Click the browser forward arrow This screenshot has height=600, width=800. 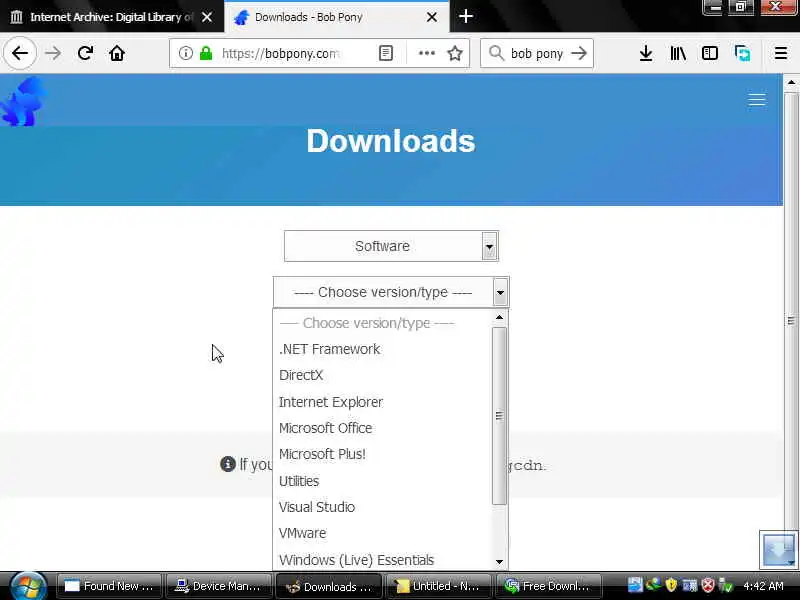coord(52,53)
